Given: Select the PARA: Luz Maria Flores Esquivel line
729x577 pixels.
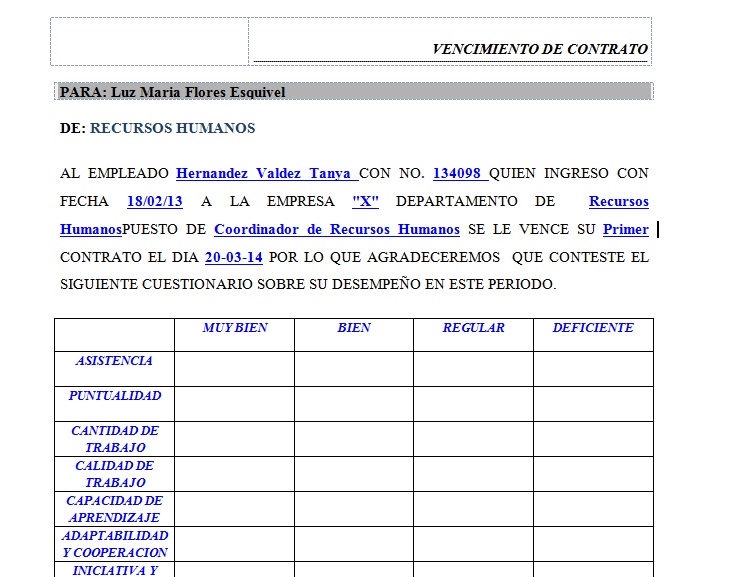Looking at the screenshot, I should [354, 92].
